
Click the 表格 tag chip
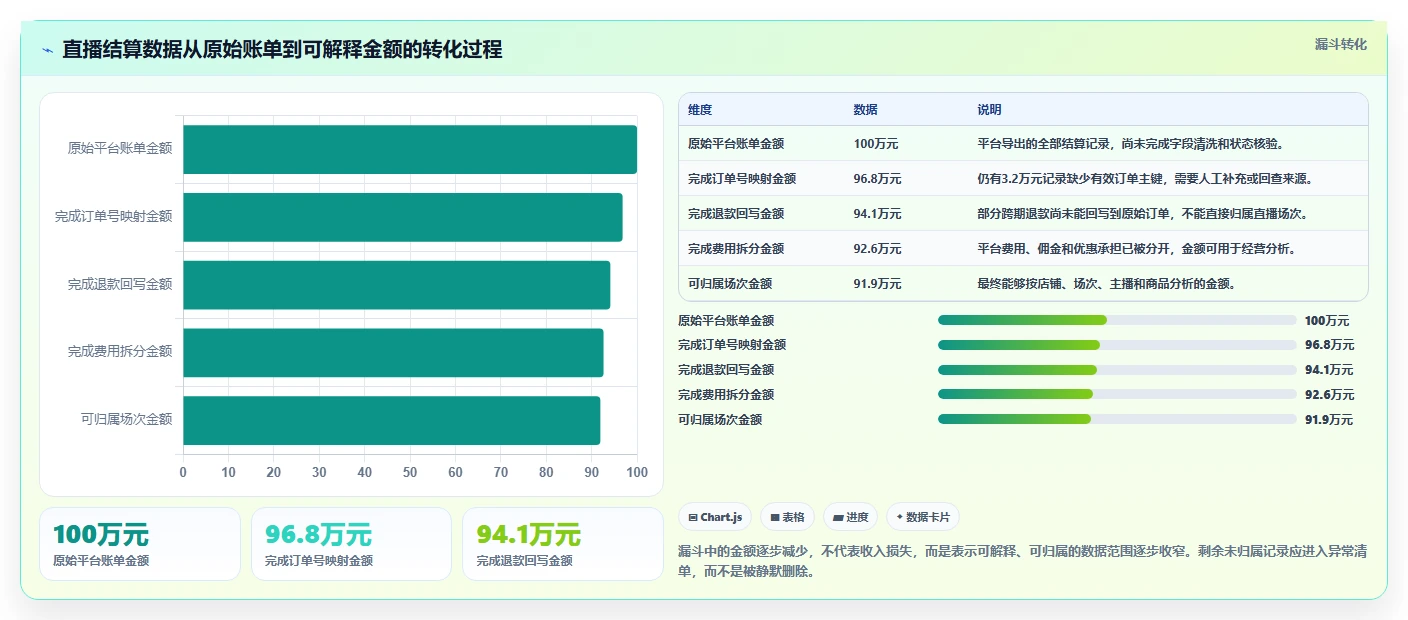pyautogui.click(x=788, y=517)
